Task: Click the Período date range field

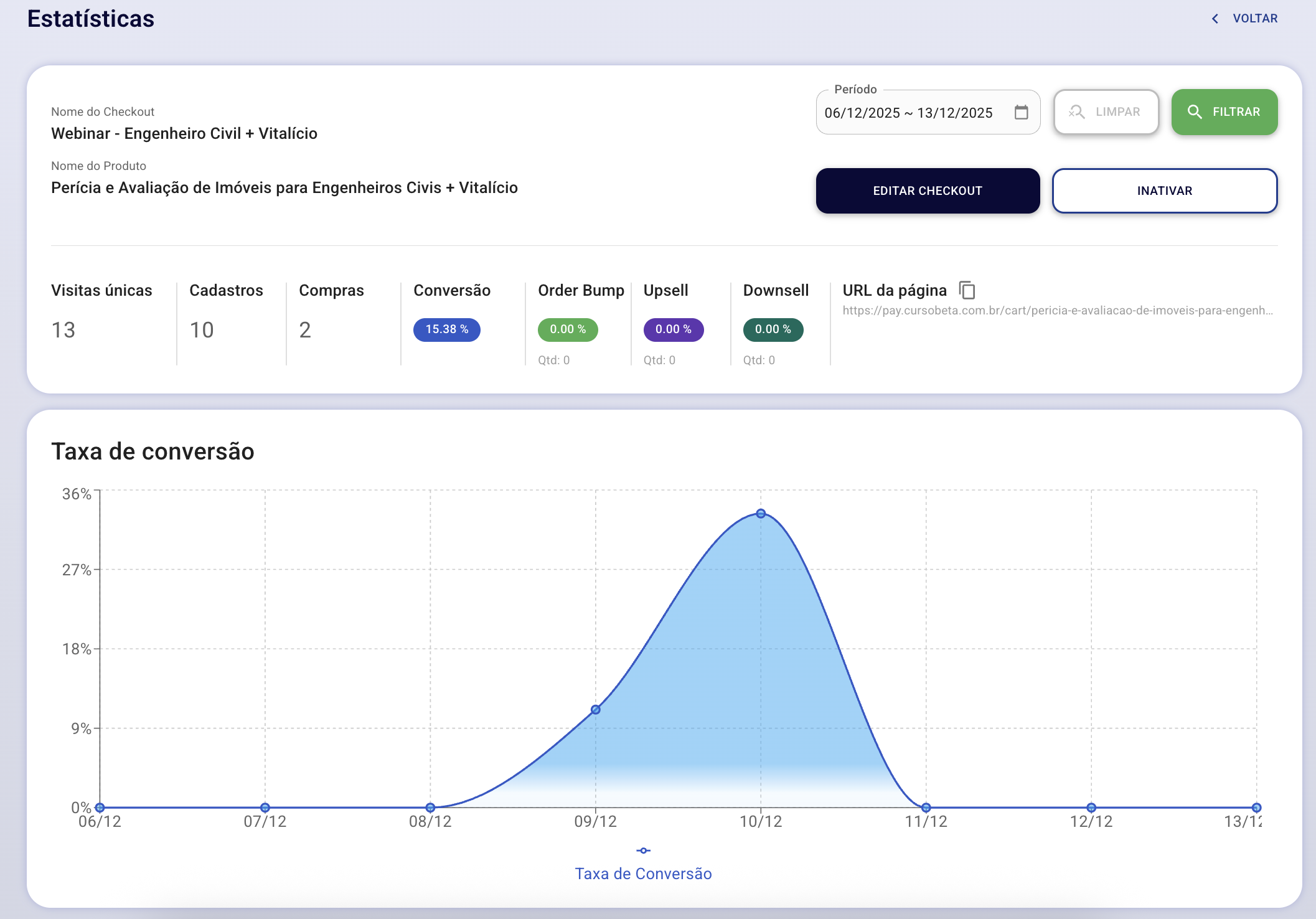Action: 928,112
